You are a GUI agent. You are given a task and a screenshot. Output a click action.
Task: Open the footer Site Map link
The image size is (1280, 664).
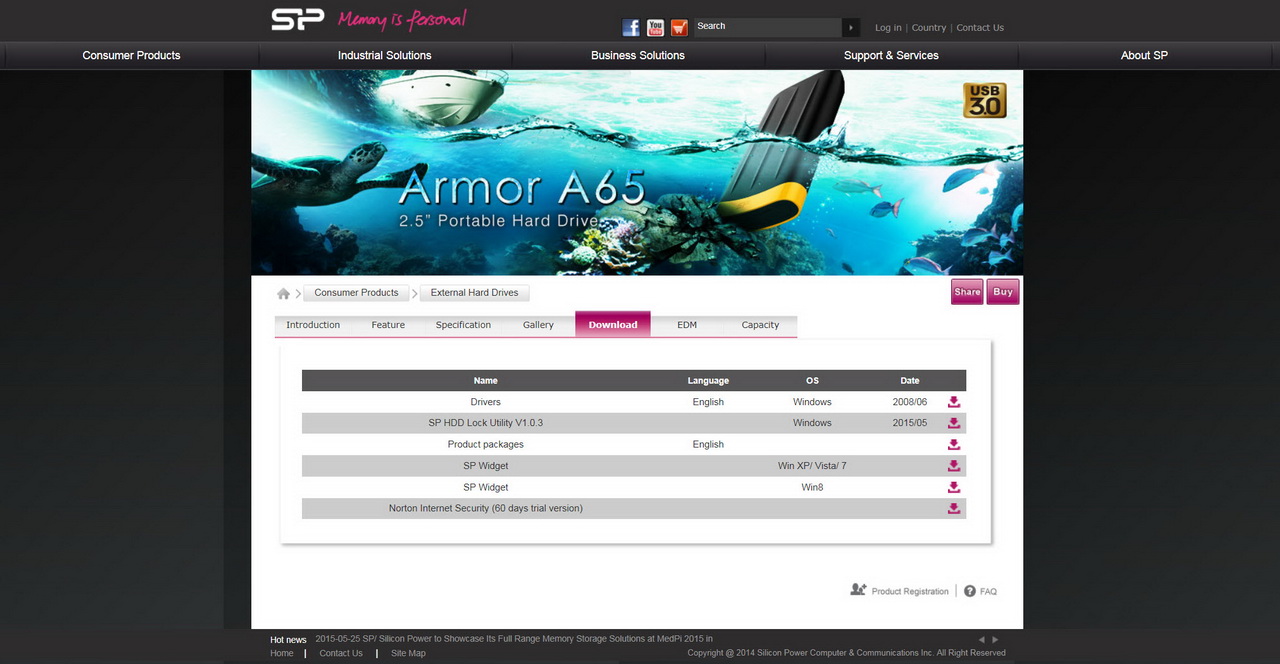408,653
